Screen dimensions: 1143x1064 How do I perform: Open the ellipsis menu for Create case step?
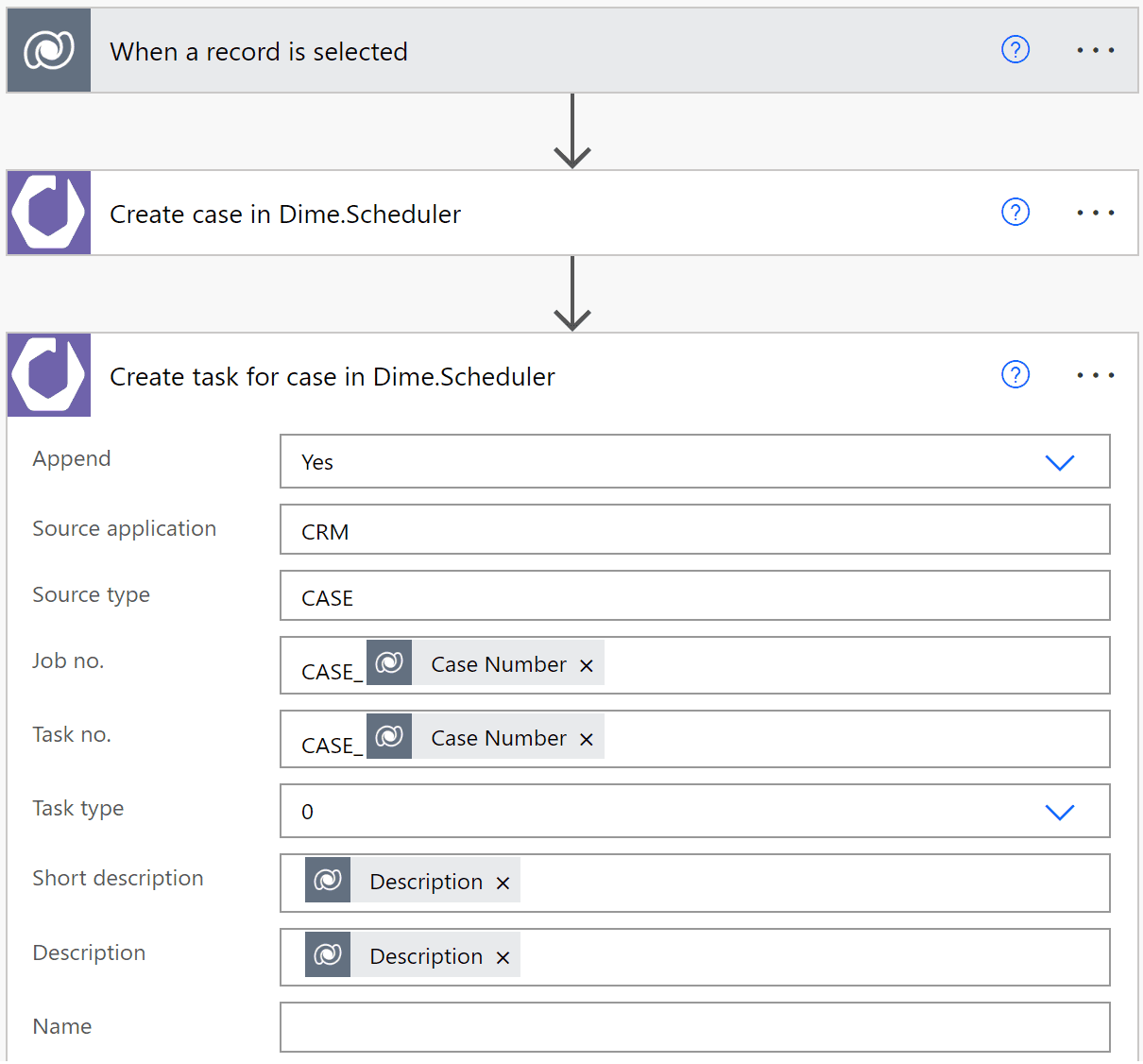pos(1095,213)
